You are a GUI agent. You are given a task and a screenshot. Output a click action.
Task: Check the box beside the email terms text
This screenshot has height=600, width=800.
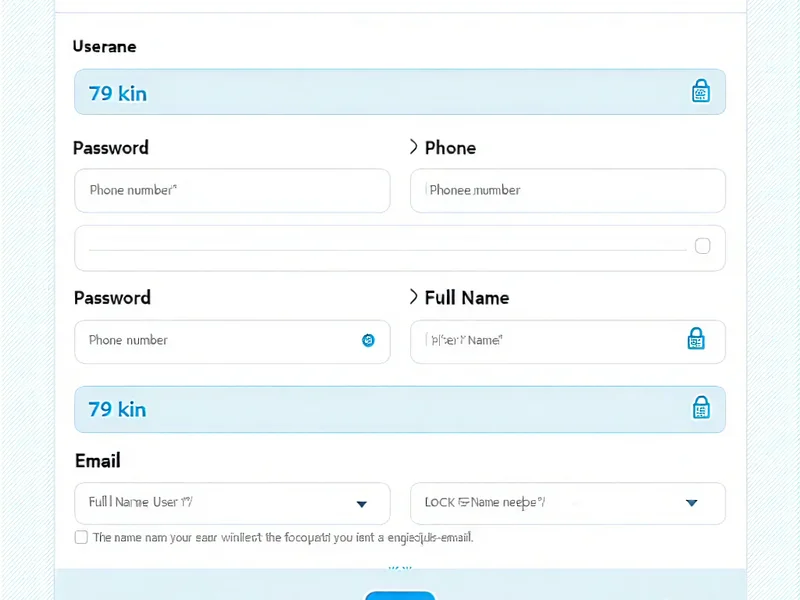(81, 537)
